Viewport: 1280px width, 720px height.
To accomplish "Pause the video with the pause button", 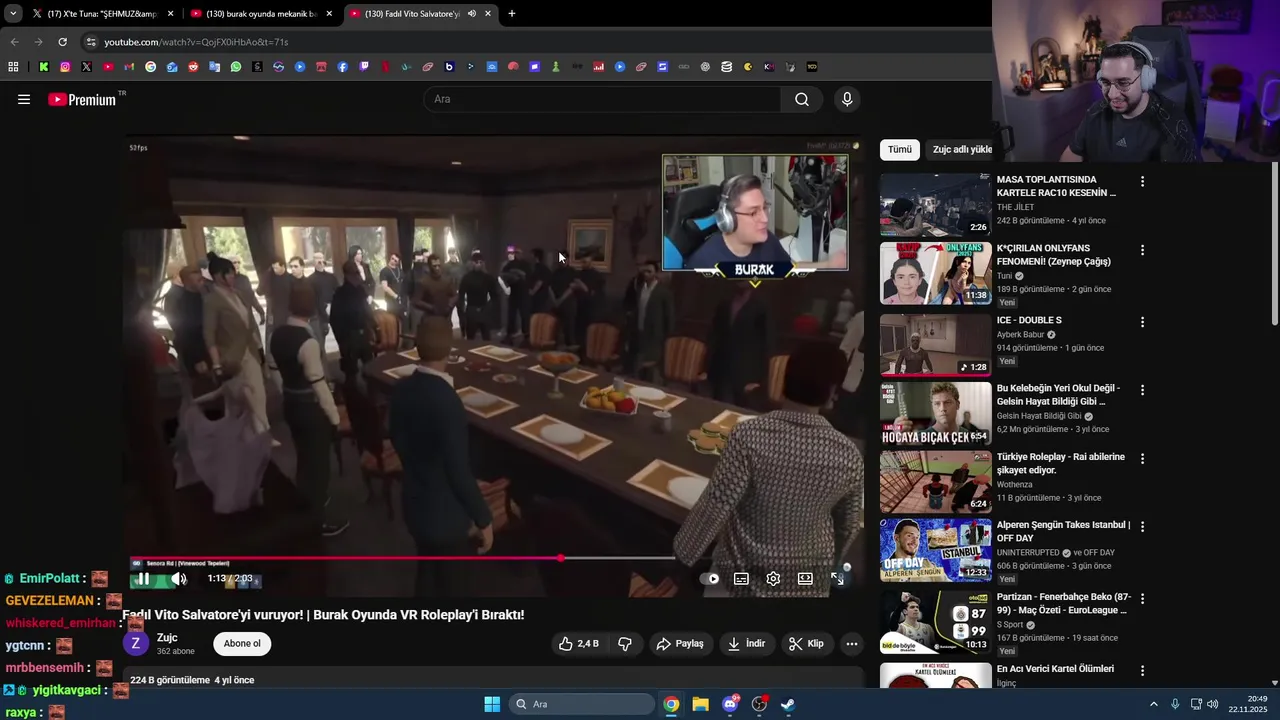I will pyautogui.click(x=143, y=578).
